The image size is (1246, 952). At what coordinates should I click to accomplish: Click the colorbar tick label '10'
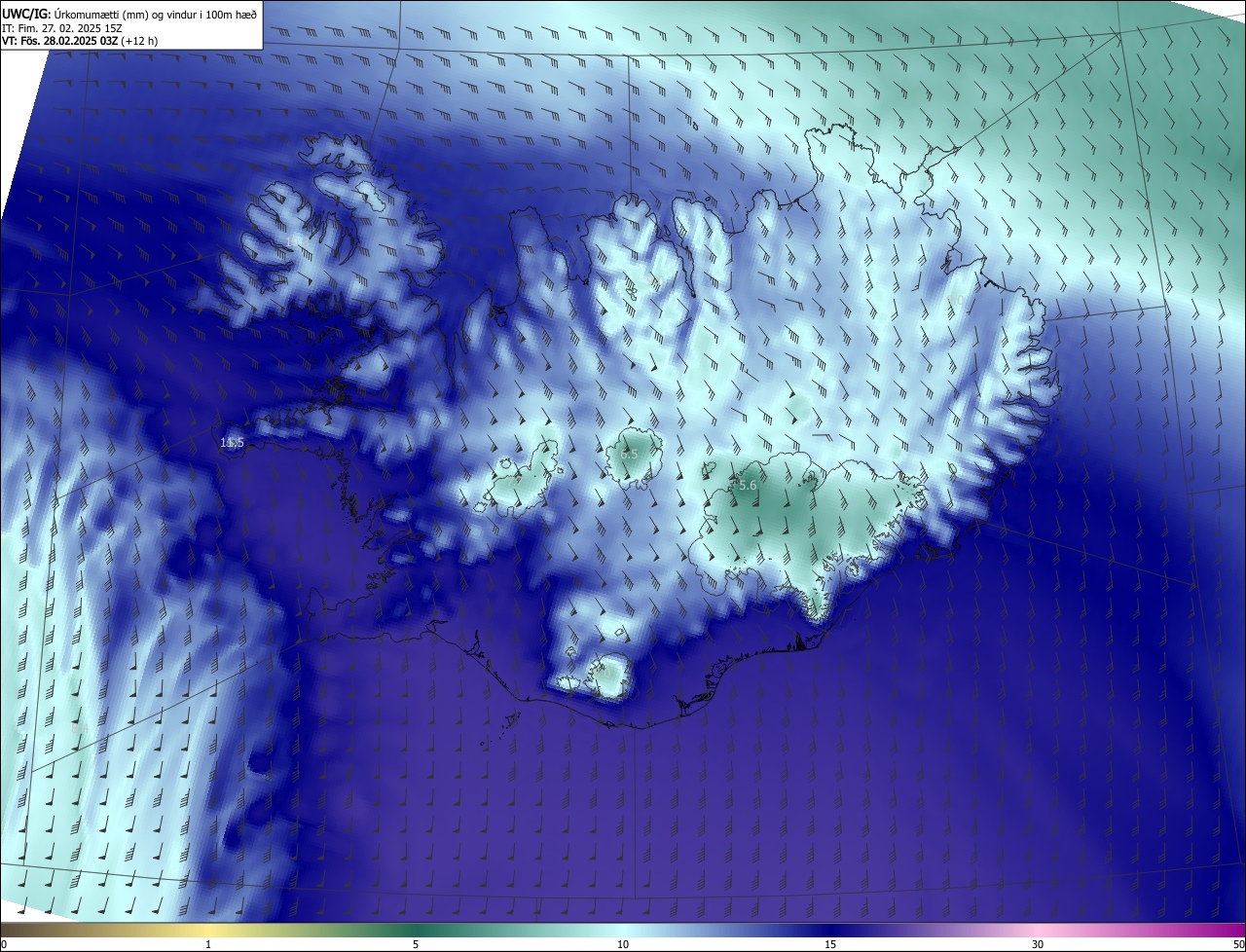click(623, 944)
